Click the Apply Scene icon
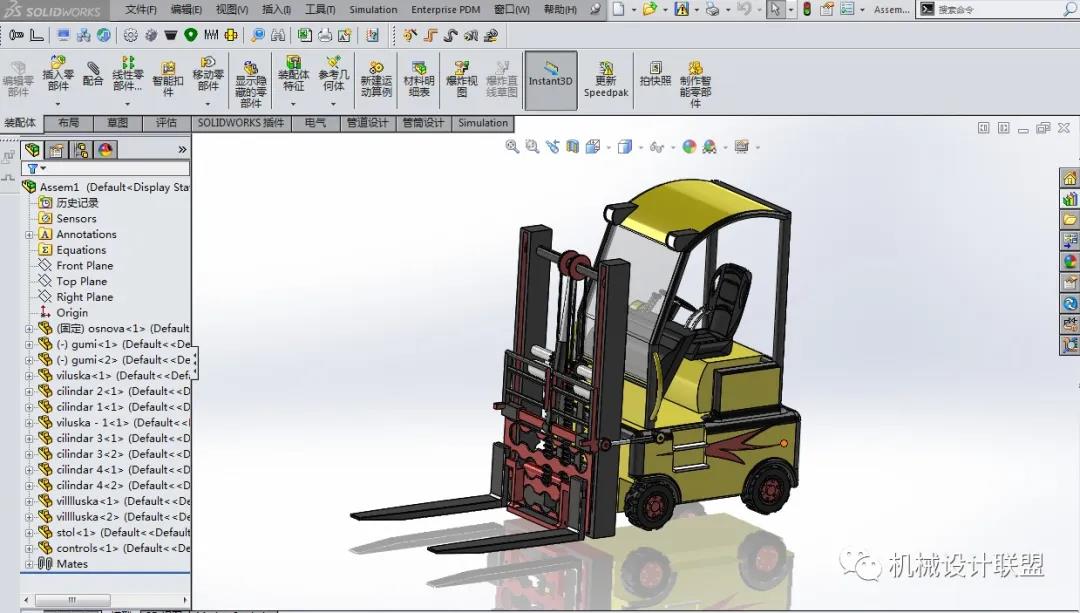This screenshot has width=1080, height=613. click(x=709, y=147)
